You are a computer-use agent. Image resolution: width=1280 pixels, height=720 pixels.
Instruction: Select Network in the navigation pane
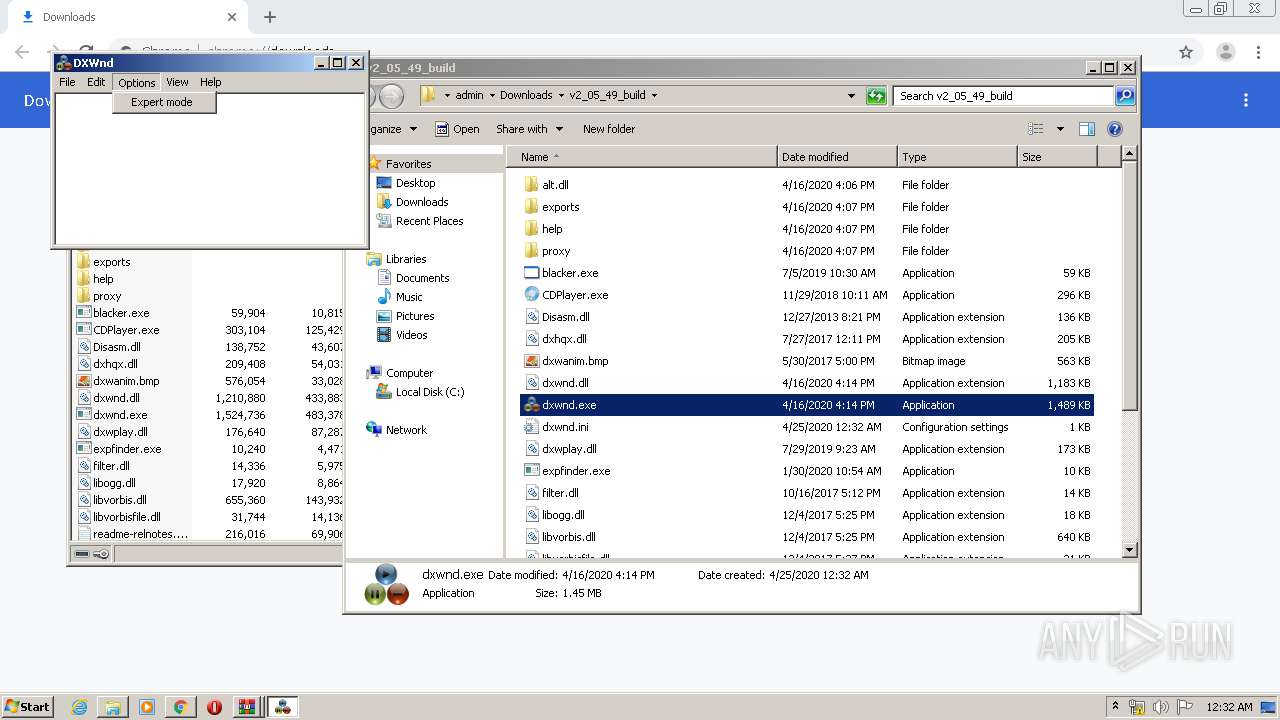coord(406,430)
